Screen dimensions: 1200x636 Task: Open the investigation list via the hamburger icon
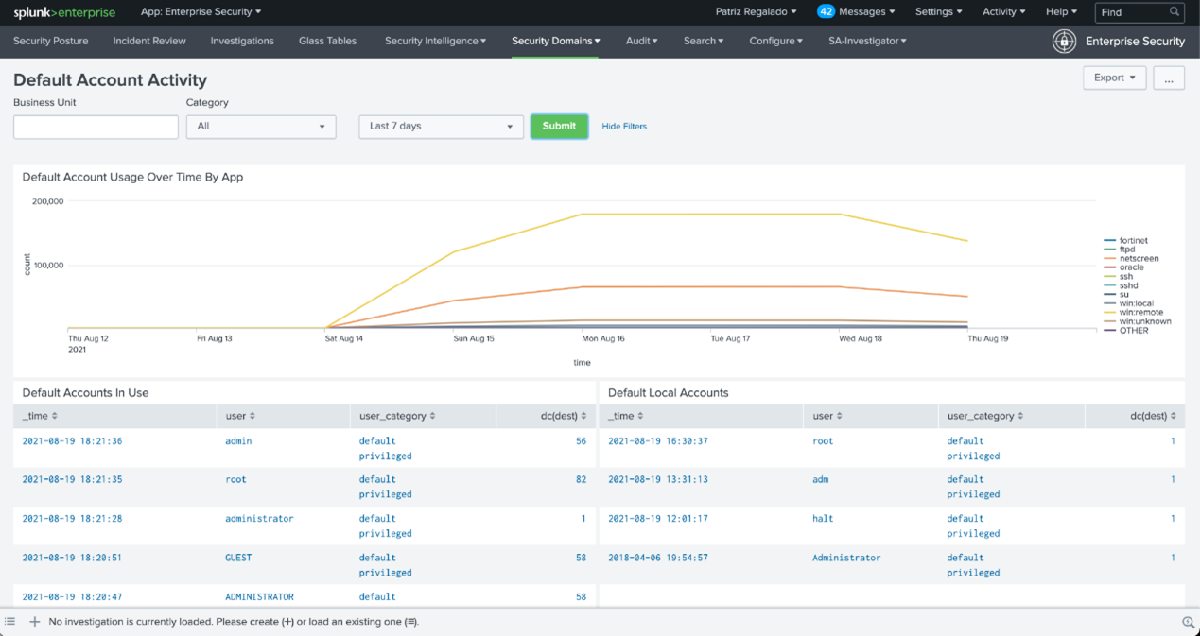[x=10, y=621]
